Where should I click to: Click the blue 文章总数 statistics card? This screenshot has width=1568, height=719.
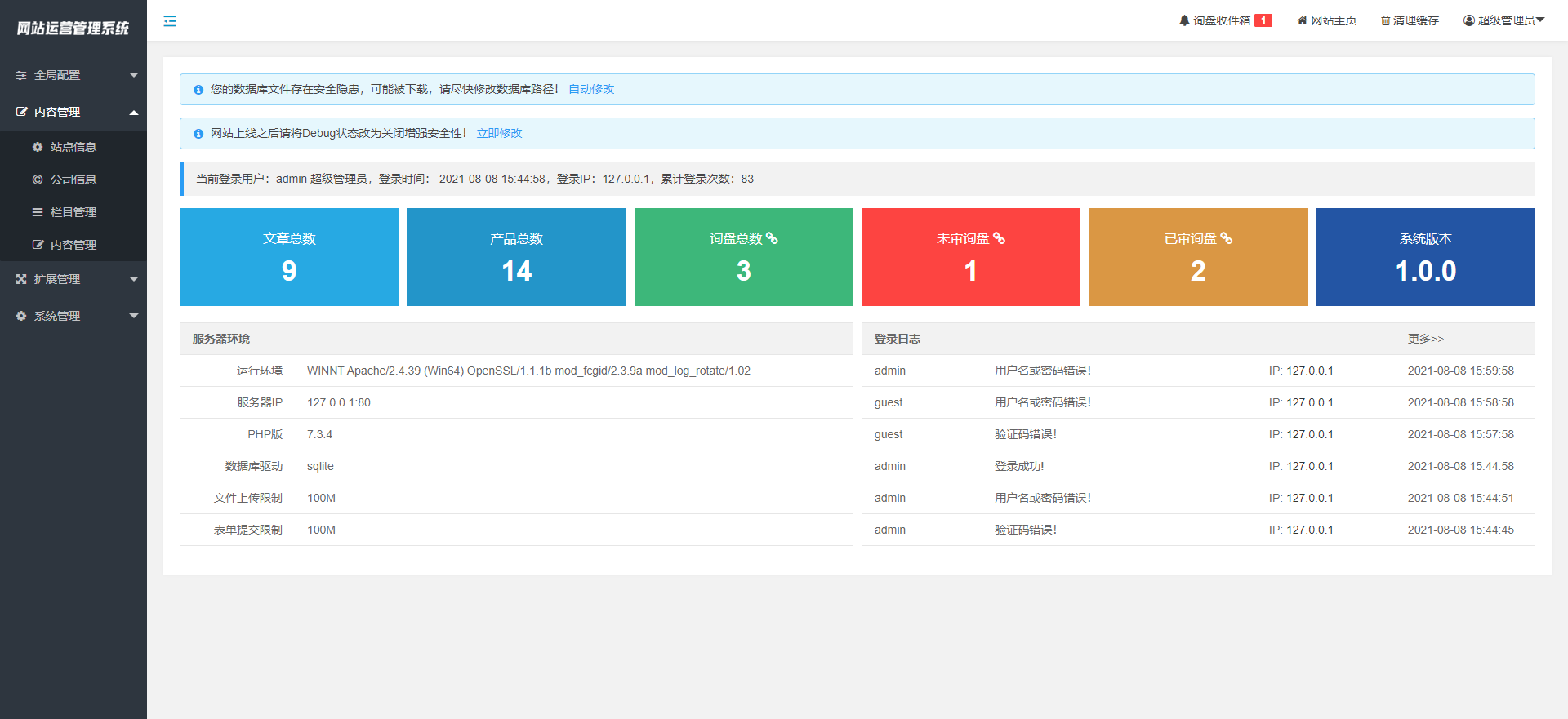pos(289,257)
